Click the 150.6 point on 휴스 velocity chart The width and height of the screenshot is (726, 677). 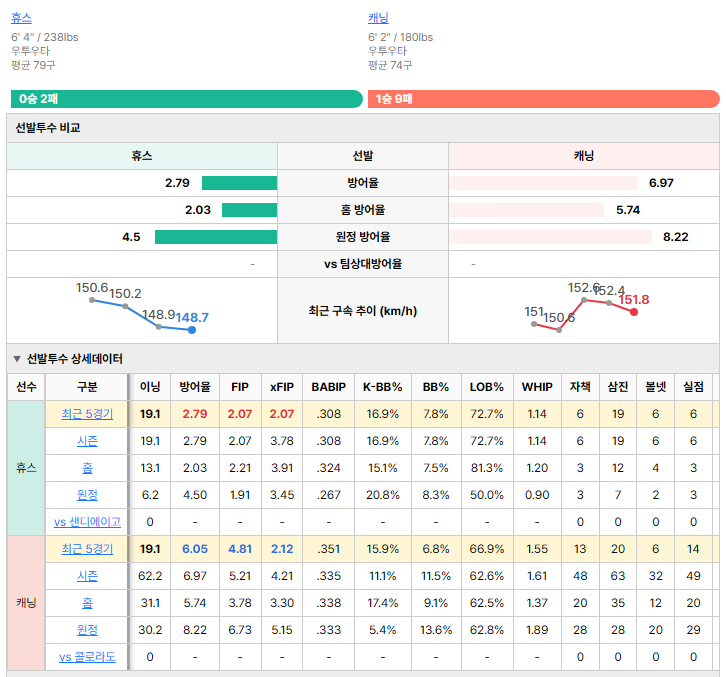tap(92, 300)
